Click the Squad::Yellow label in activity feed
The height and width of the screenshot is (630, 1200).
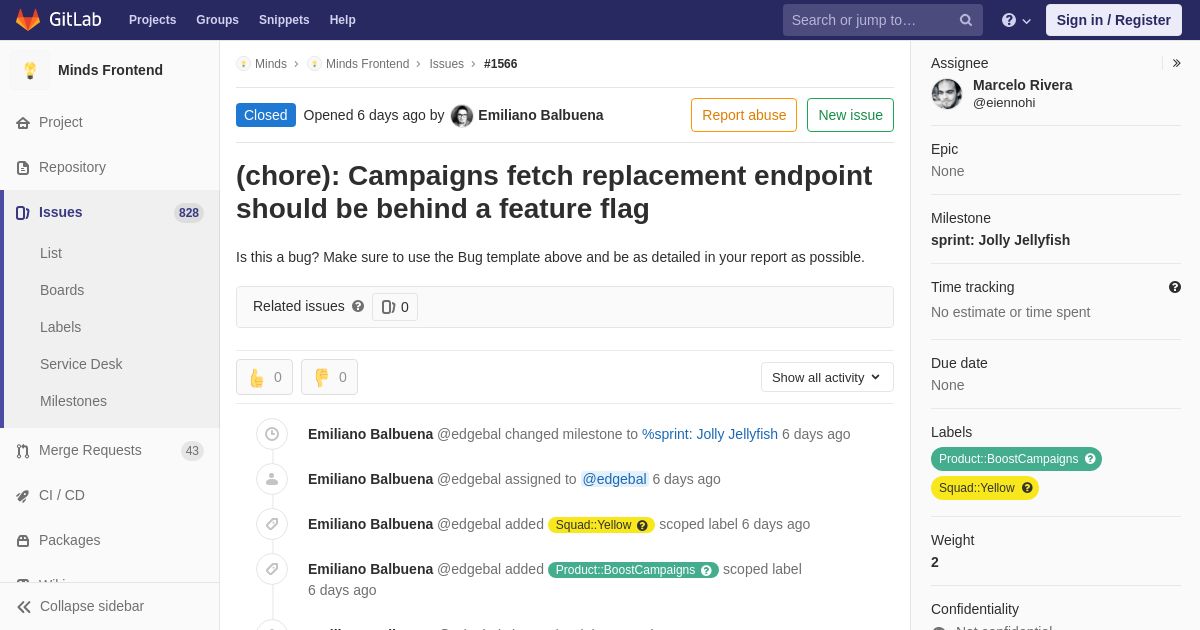601,525
